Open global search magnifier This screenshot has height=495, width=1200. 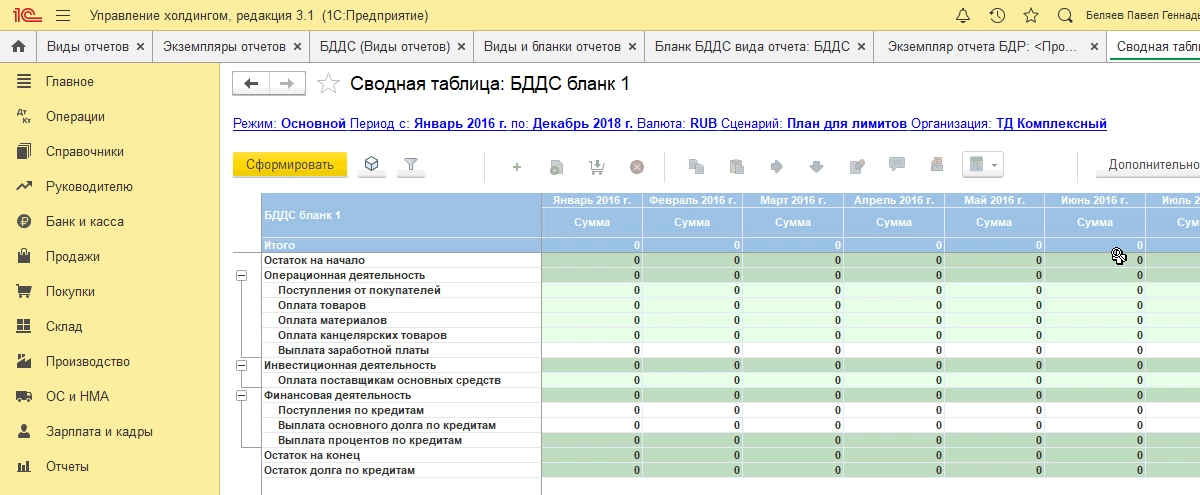click(1065, 16)
